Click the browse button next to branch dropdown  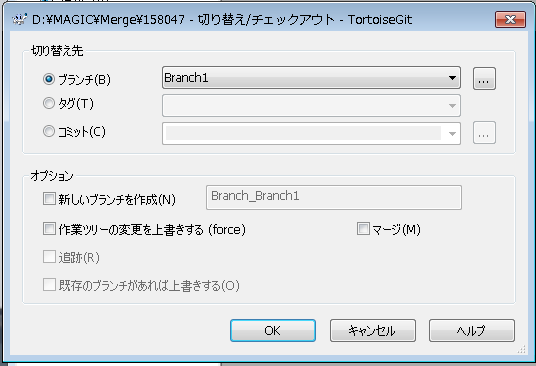(484, 79)
